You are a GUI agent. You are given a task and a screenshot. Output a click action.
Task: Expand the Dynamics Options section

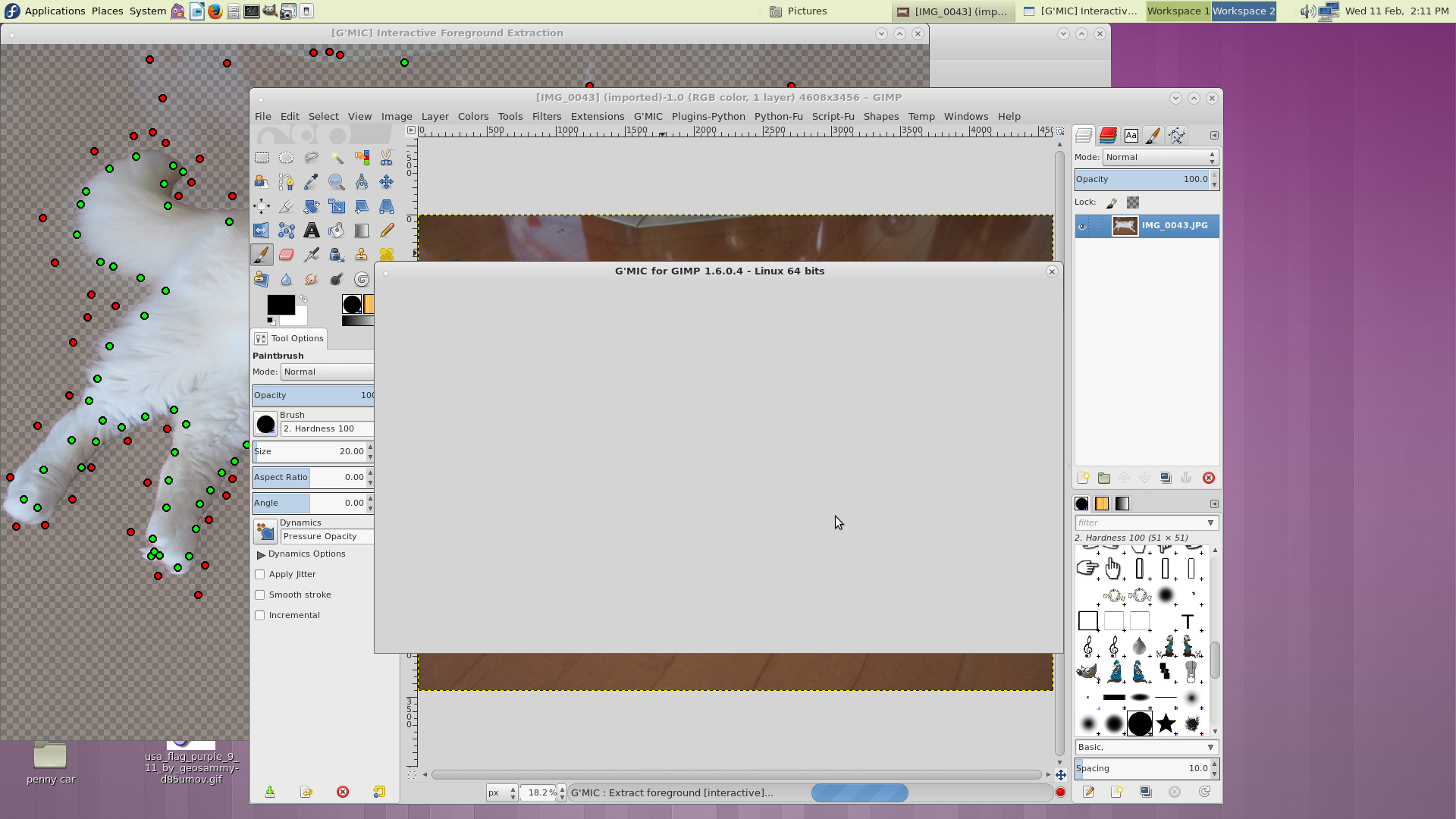(x=261, y=554)
